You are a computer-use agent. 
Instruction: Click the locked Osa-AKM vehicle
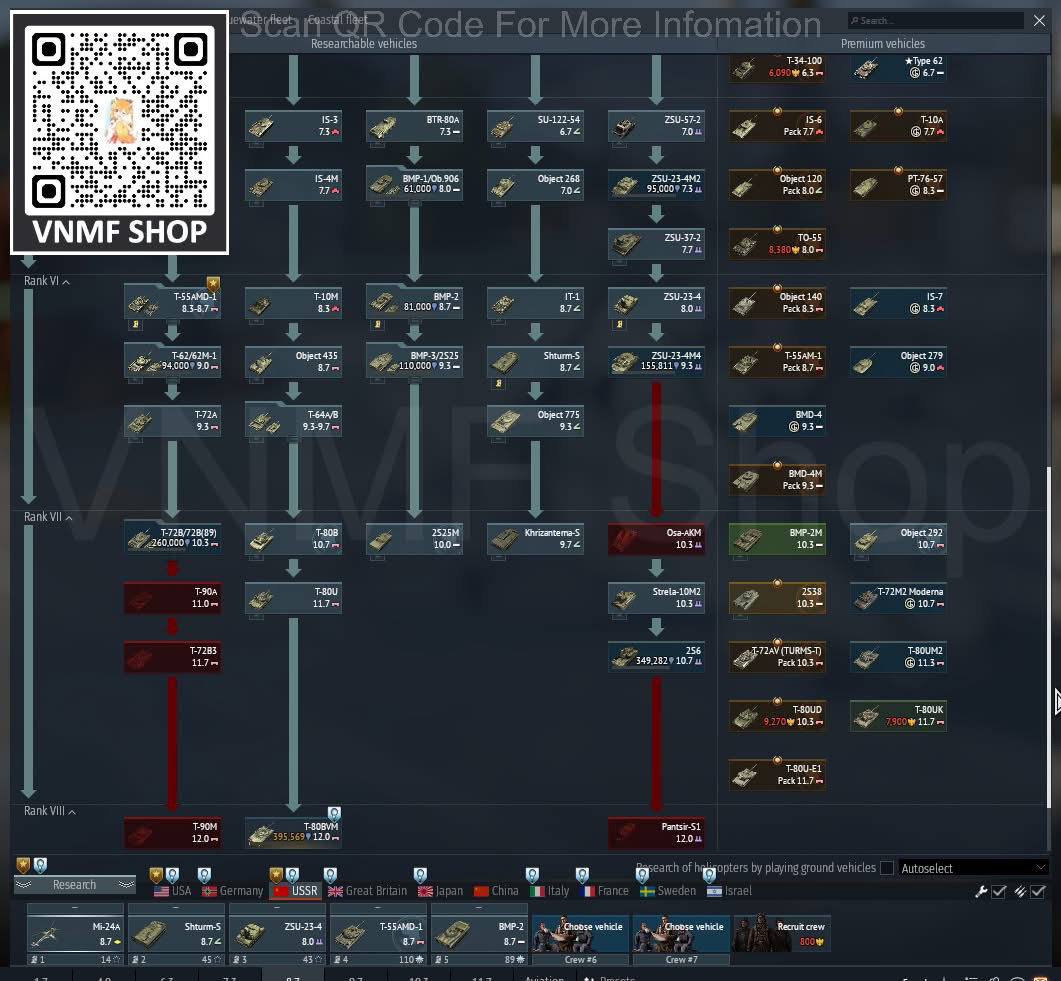tap(656, 539)
